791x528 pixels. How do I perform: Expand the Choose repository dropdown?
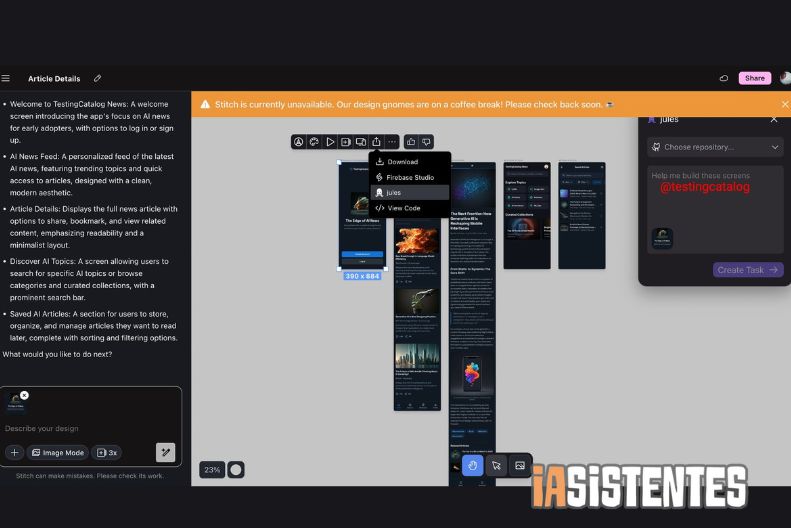pyautogui.click(x=714, y=147)
